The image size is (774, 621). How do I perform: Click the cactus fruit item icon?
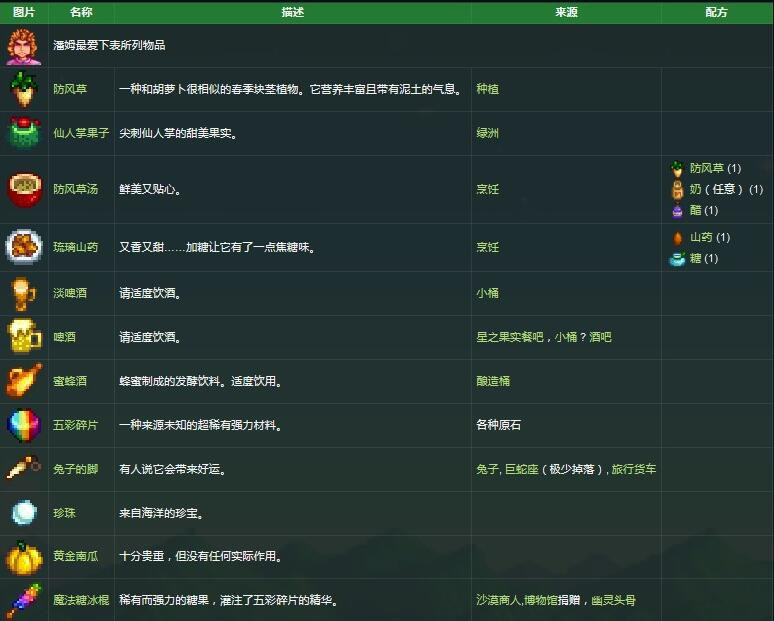coord(24,133)
